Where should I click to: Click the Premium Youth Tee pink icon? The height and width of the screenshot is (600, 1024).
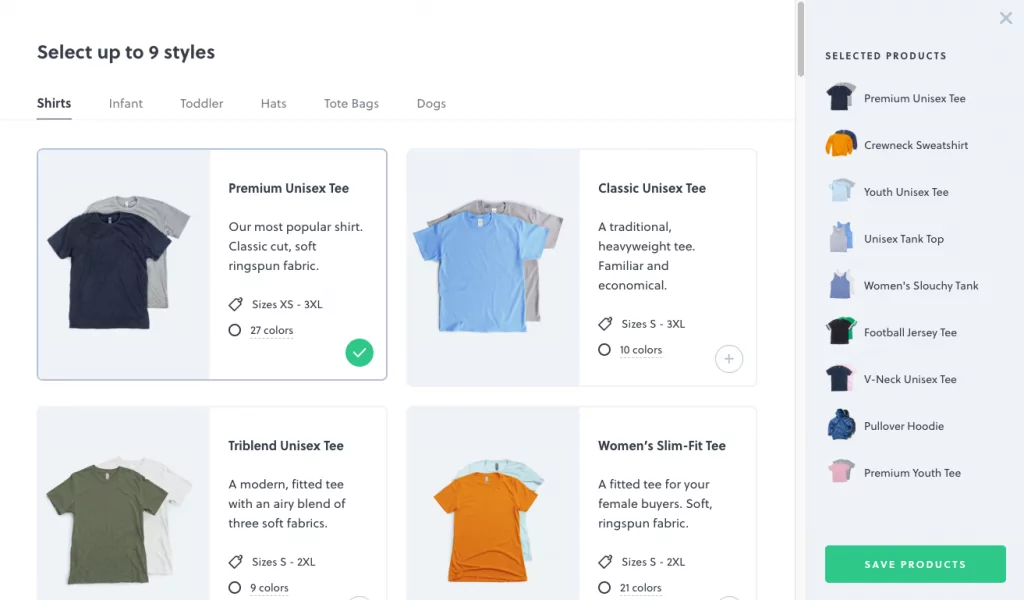(841, 472)
